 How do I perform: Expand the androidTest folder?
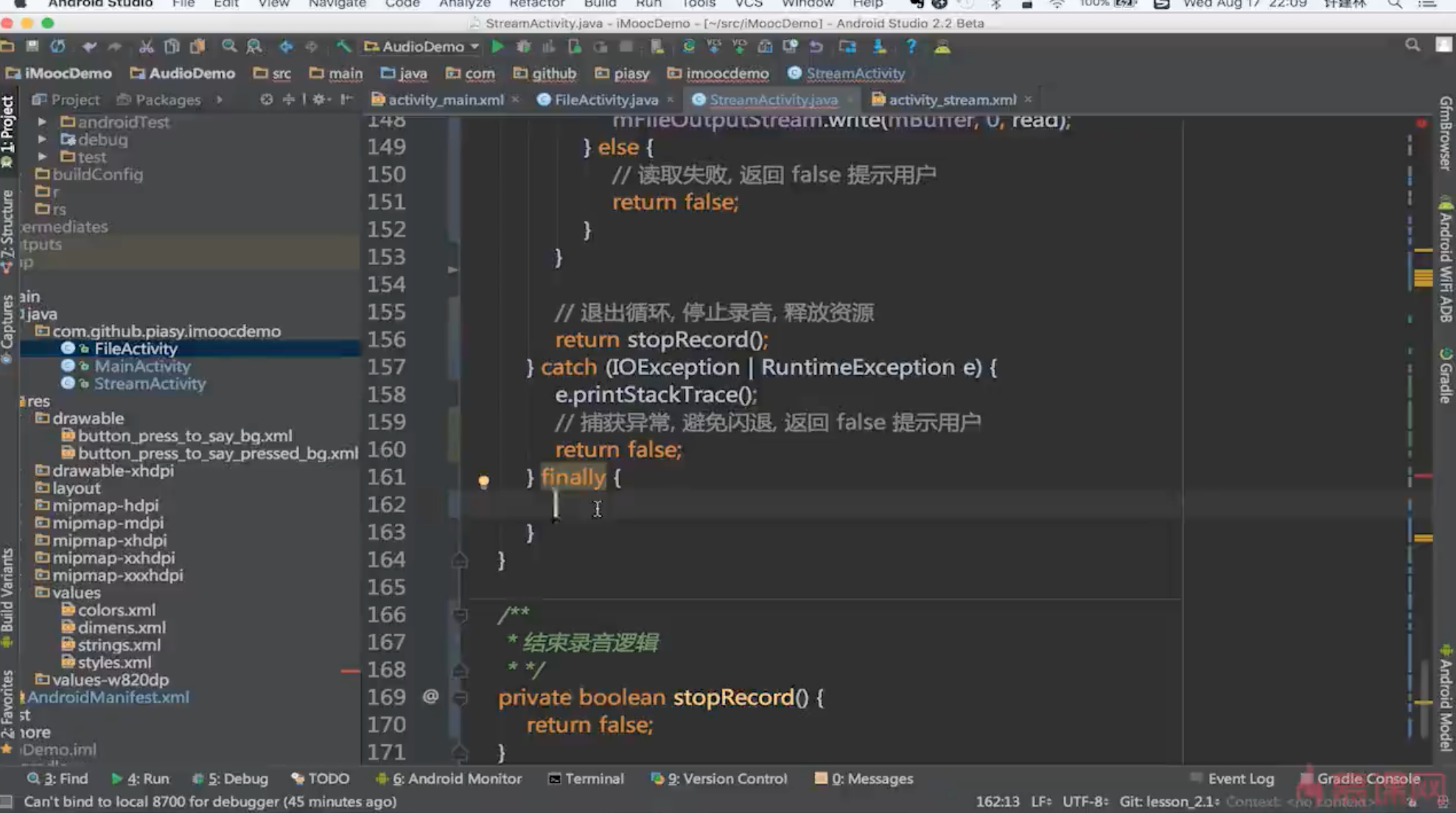point(42,122)
